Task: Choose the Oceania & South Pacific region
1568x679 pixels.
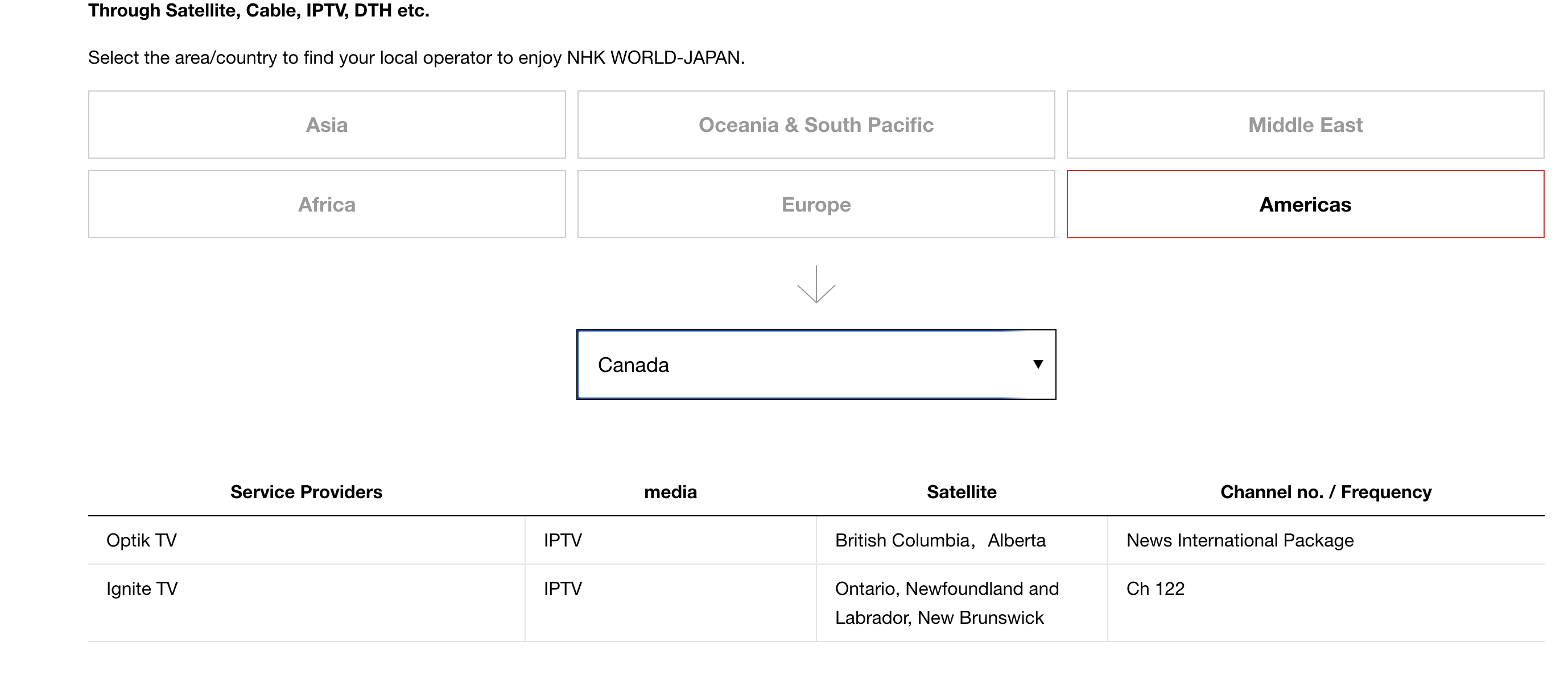Action: point(816,125)
